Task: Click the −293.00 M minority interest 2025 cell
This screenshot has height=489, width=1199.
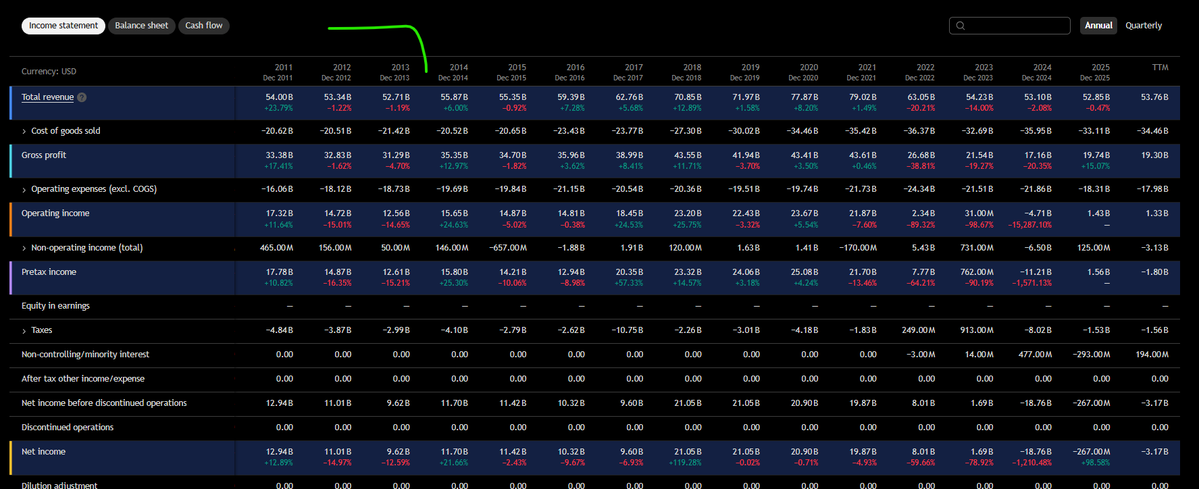Action: 1092,354
